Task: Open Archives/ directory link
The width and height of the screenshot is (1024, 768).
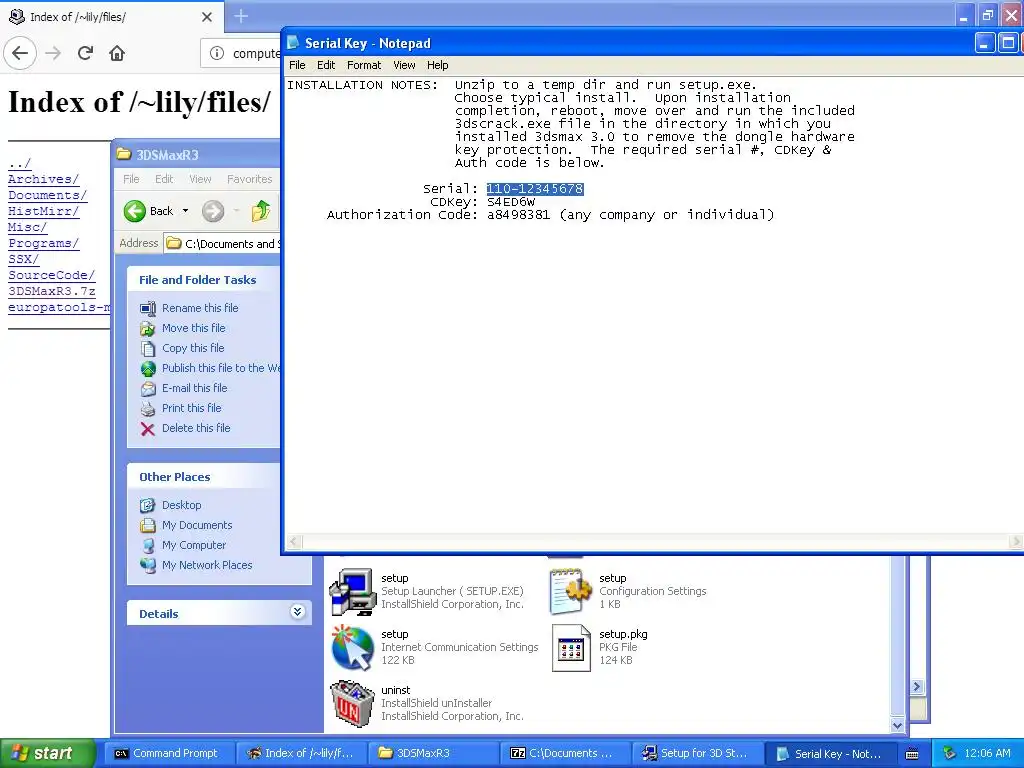Action: point(43,179)
